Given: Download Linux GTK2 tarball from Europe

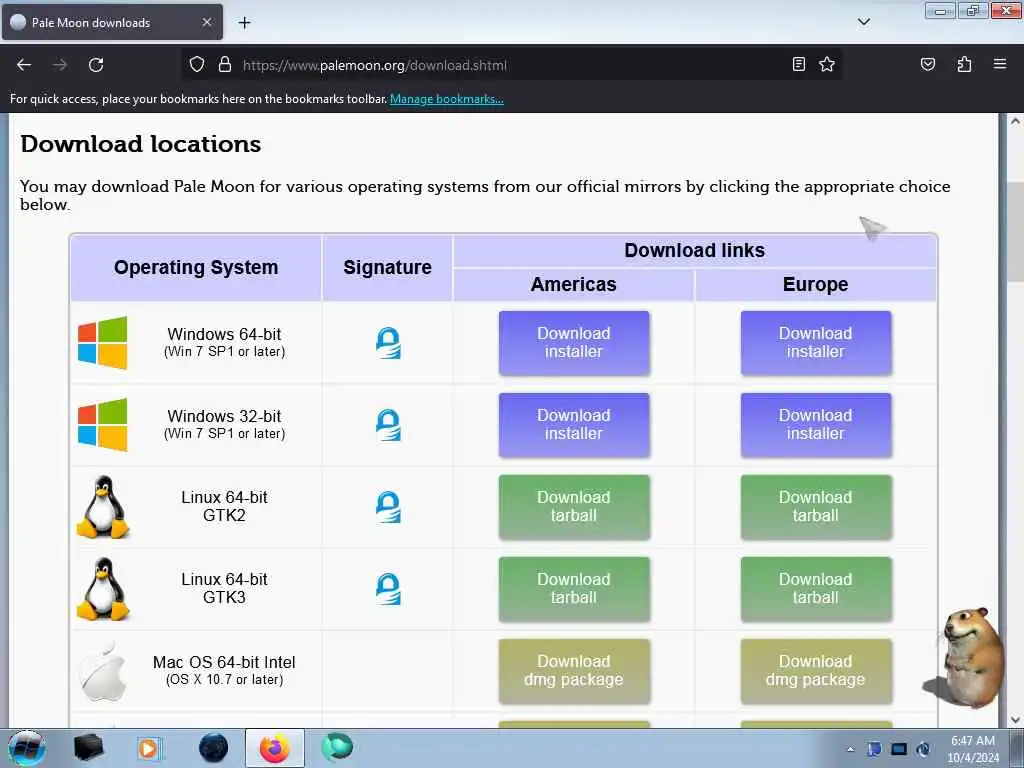Looking at the screenshot, I should [816, 507].
